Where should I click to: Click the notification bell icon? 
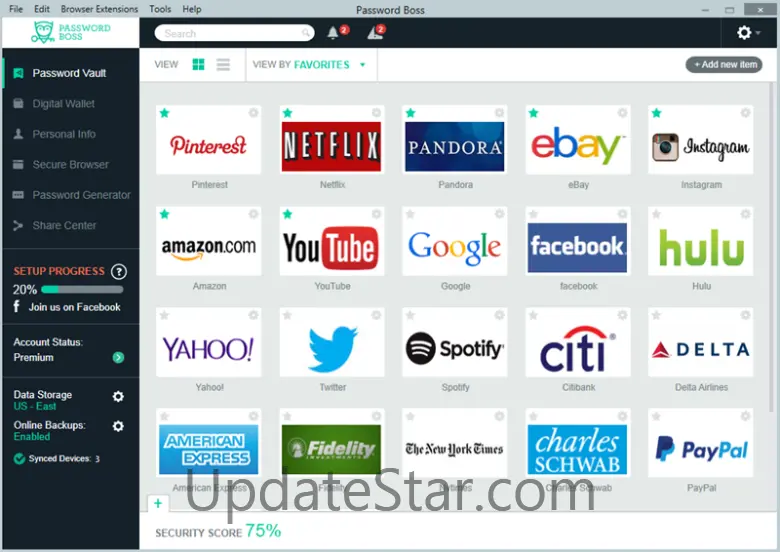333,33
